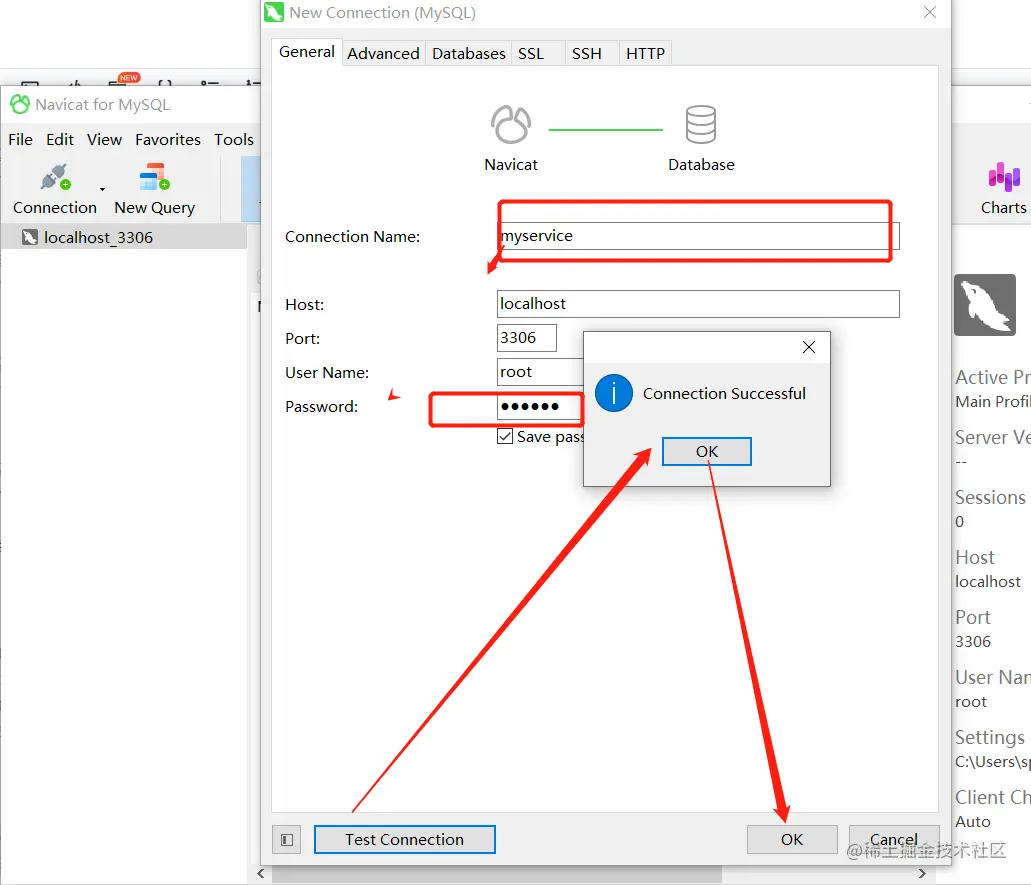Click the Host input field

(x=698, y=304)
